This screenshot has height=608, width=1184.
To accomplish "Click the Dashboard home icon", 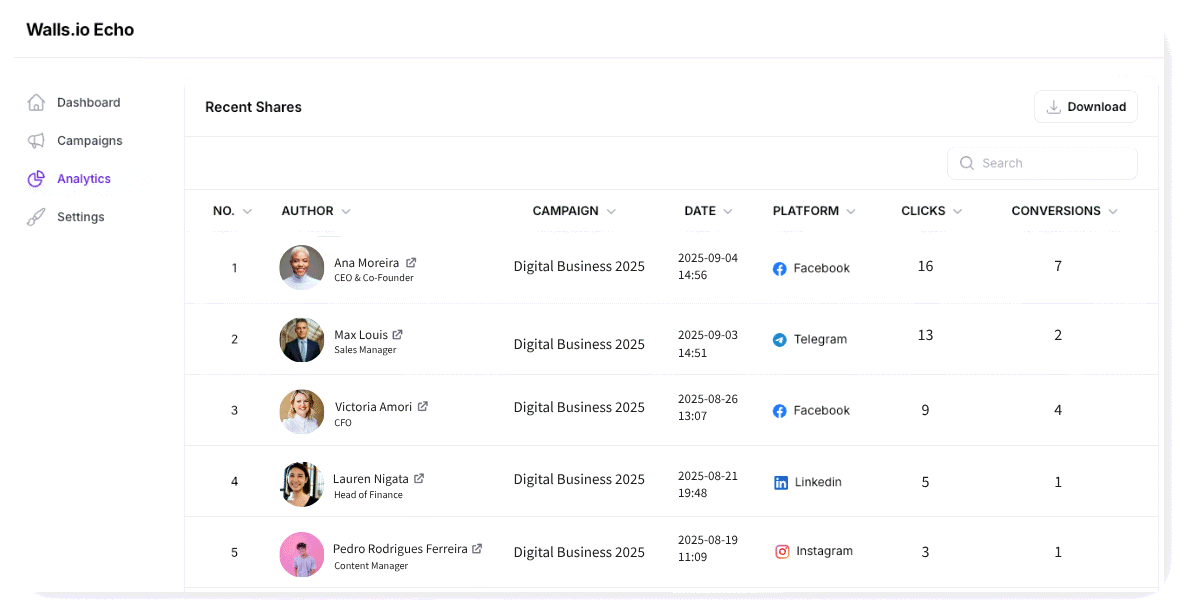I will 35,103.
